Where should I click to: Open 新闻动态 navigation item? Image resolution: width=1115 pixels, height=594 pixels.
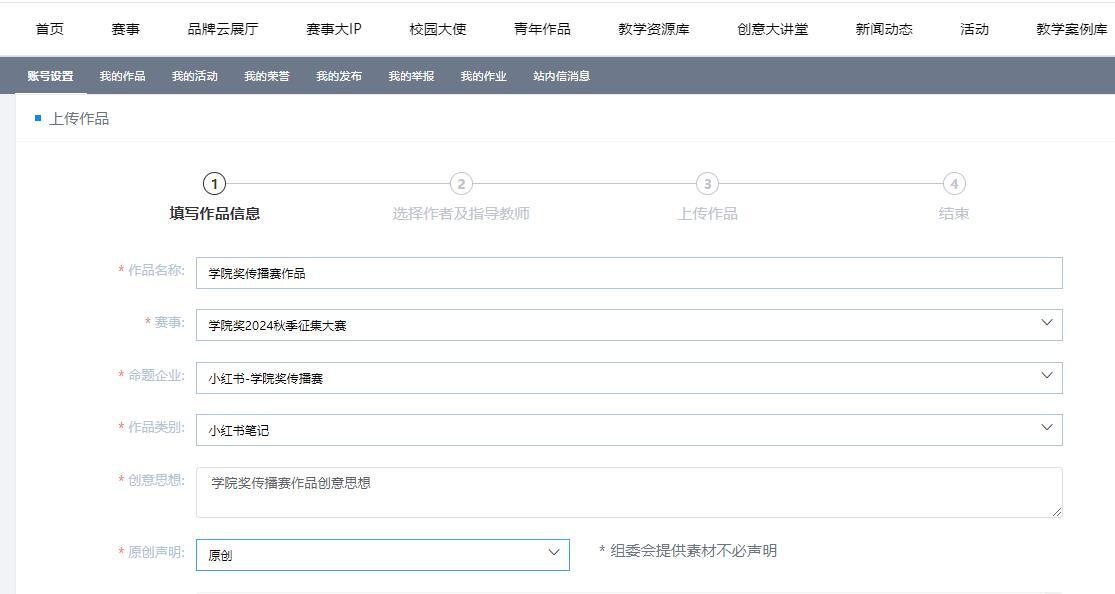pyautogui.click(x=884, y=29)
